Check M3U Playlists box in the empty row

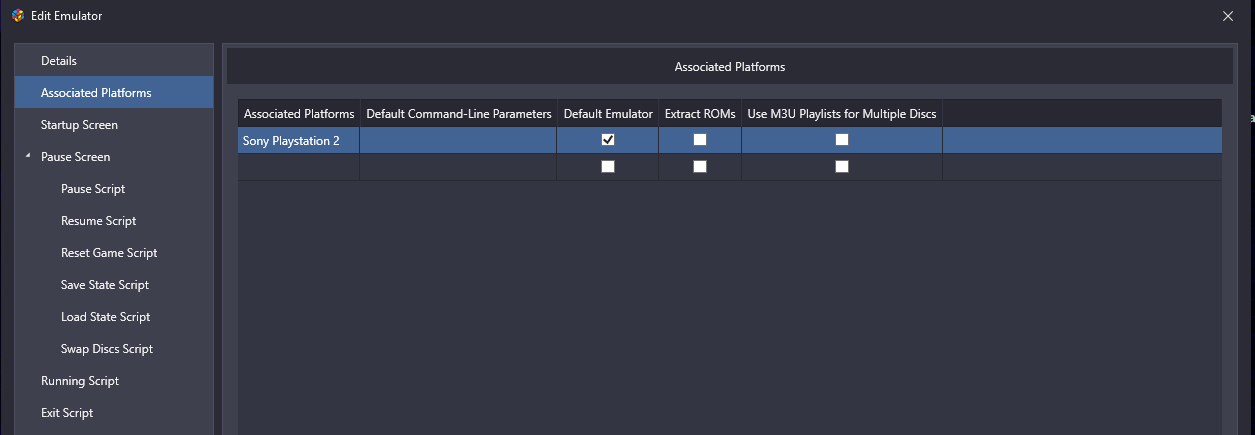(x=842, y=167)
